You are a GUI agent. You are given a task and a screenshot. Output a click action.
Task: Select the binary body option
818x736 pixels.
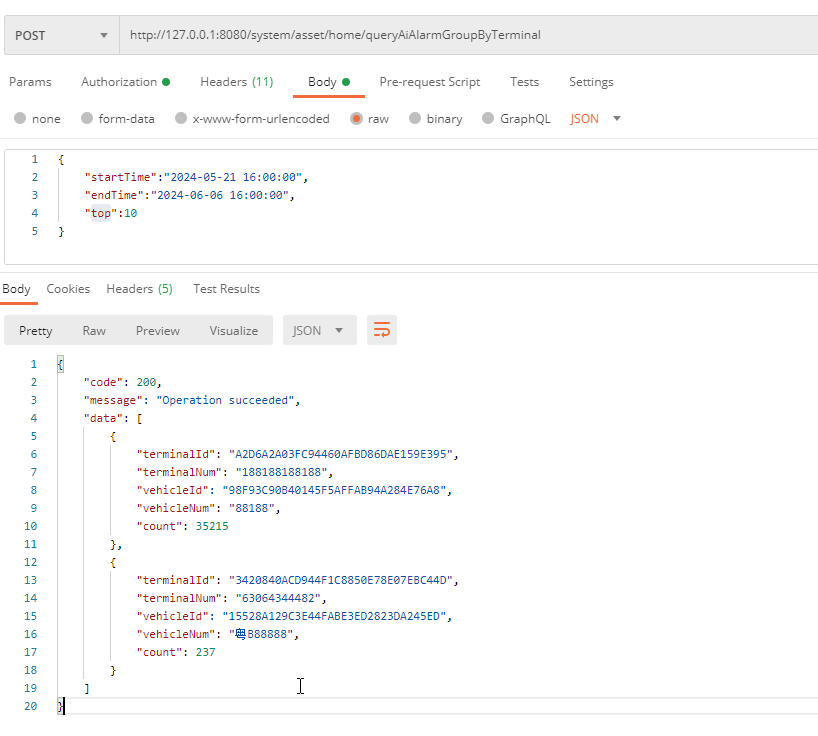click(415, 119)
